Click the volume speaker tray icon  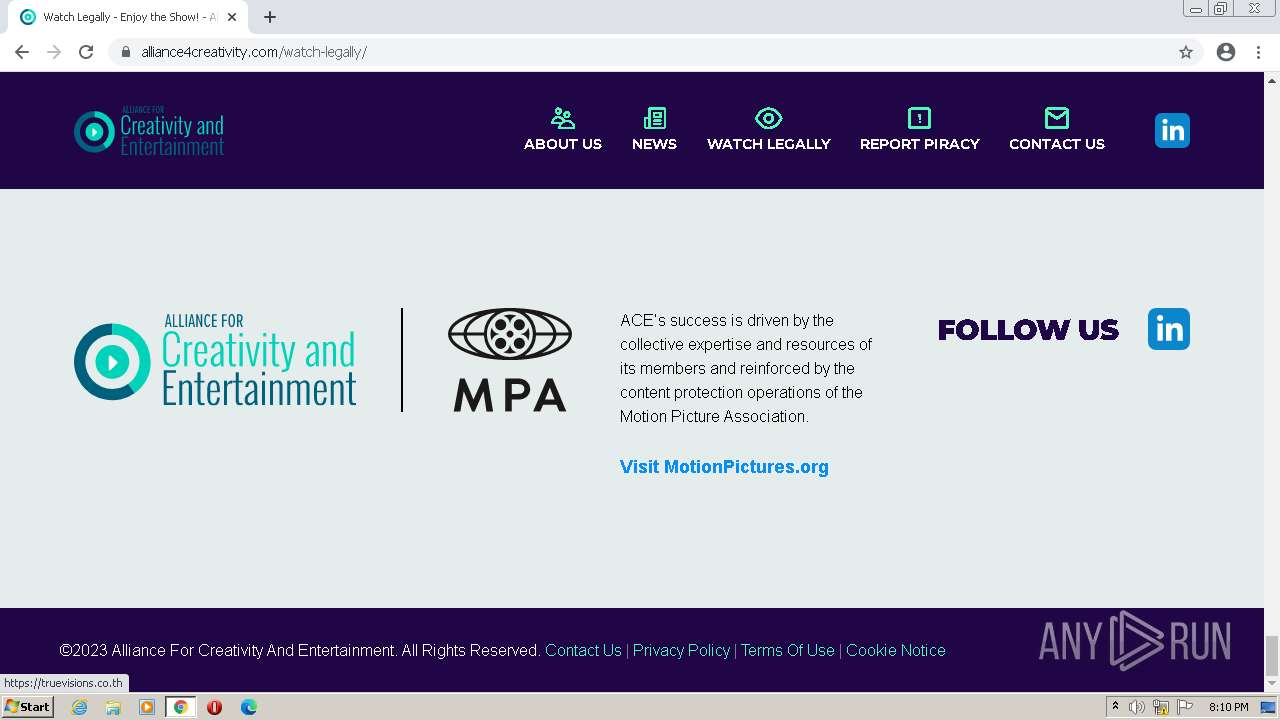1137,707
